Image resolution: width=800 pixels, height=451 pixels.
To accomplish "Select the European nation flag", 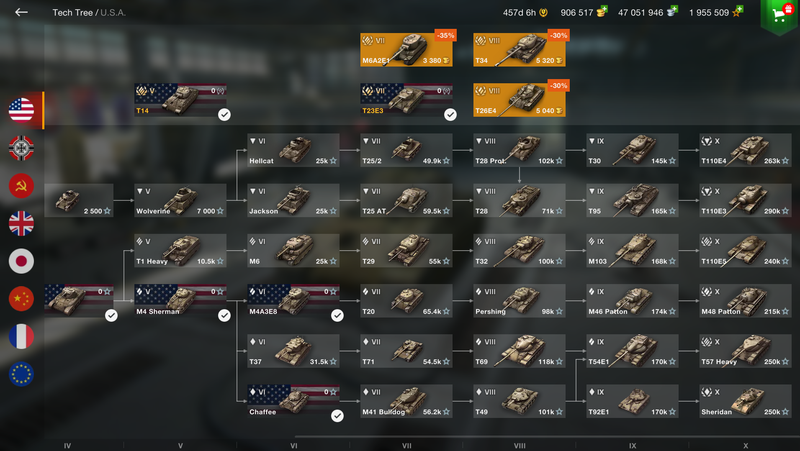I will click(21, 374).
